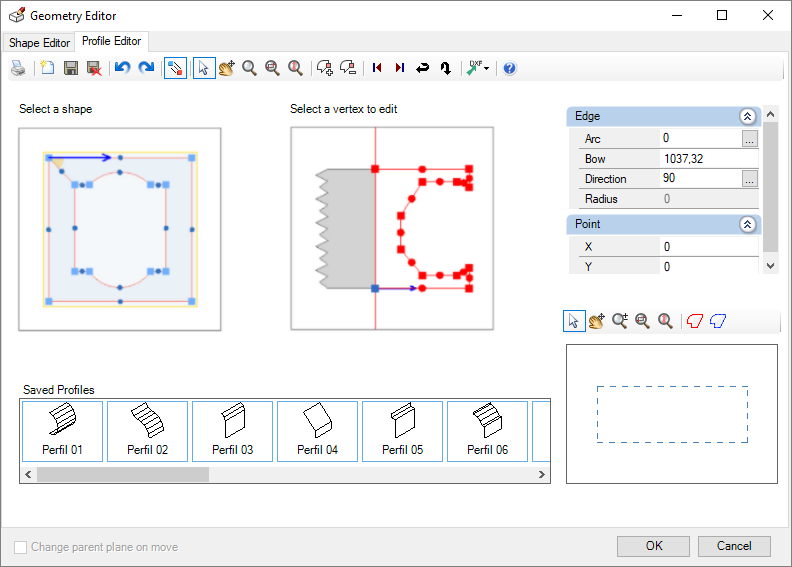Click the red shape outline icon

694,321
